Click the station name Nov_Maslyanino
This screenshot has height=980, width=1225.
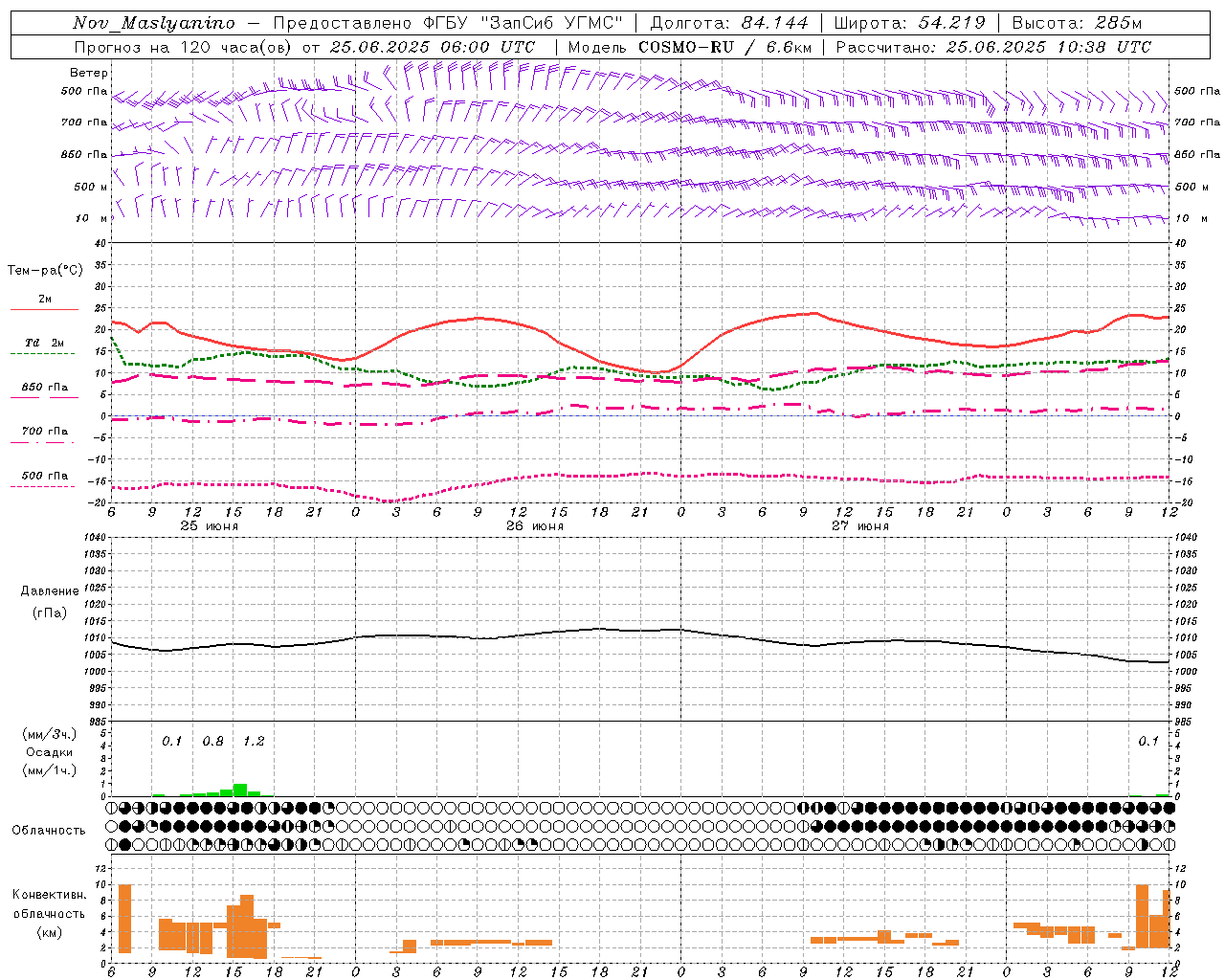pyautogui.click(x=154, y=23)
